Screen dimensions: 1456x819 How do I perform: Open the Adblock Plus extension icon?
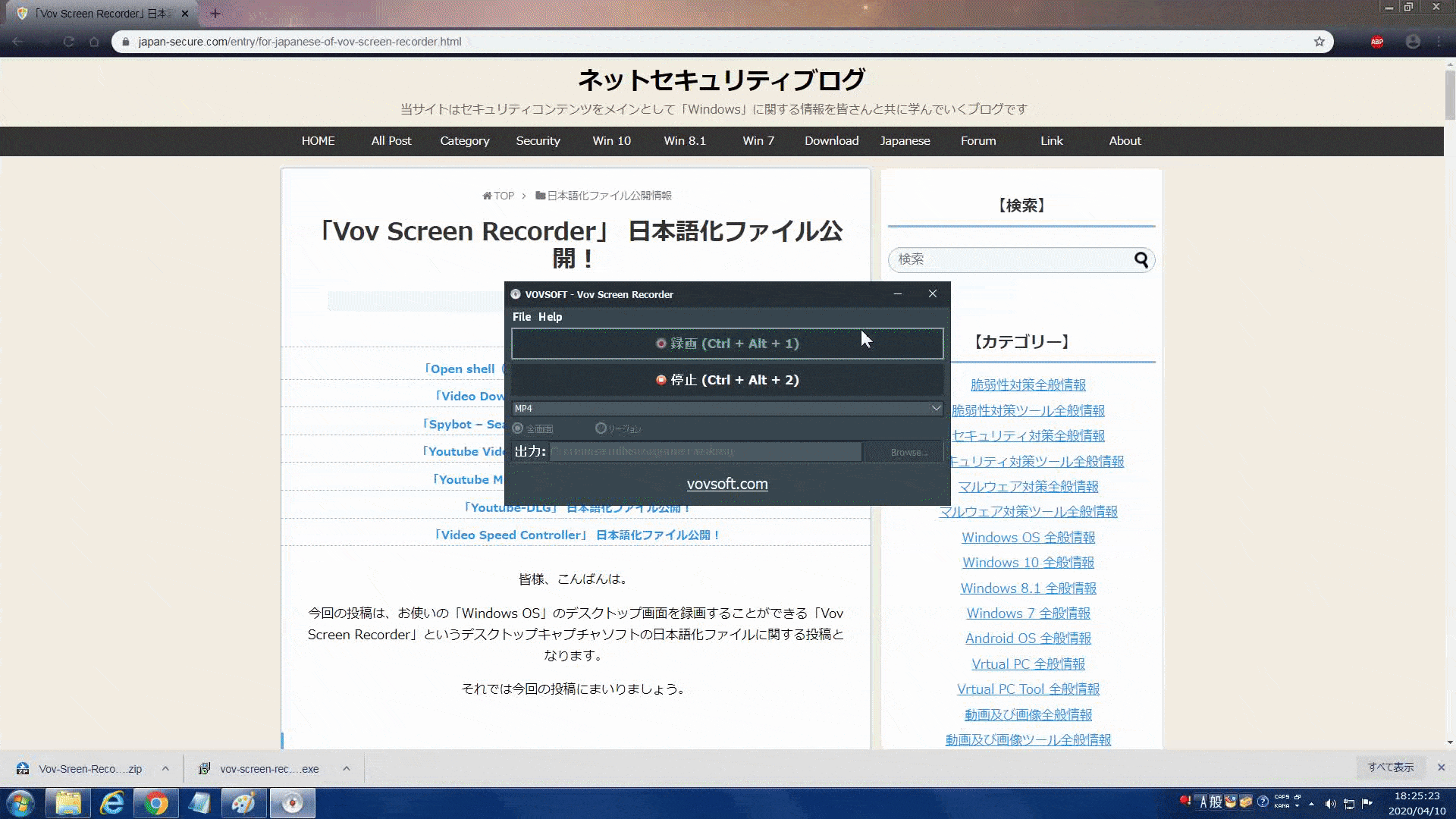1377,42
